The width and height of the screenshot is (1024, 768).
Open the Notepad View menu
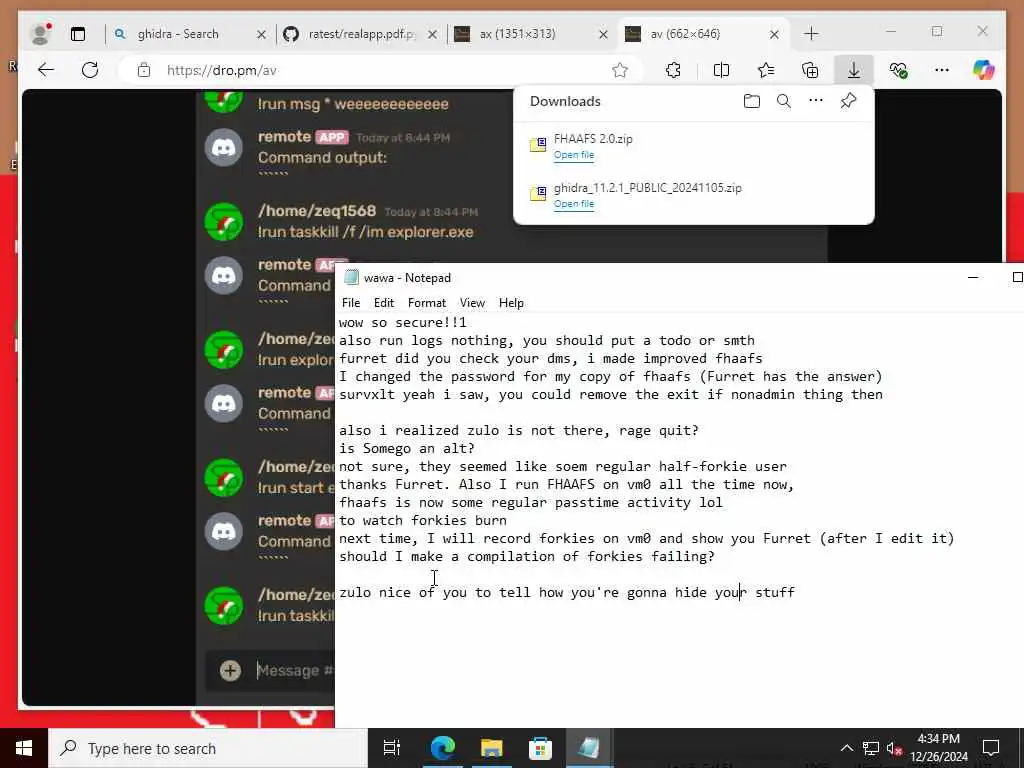[x=472, y=303]
